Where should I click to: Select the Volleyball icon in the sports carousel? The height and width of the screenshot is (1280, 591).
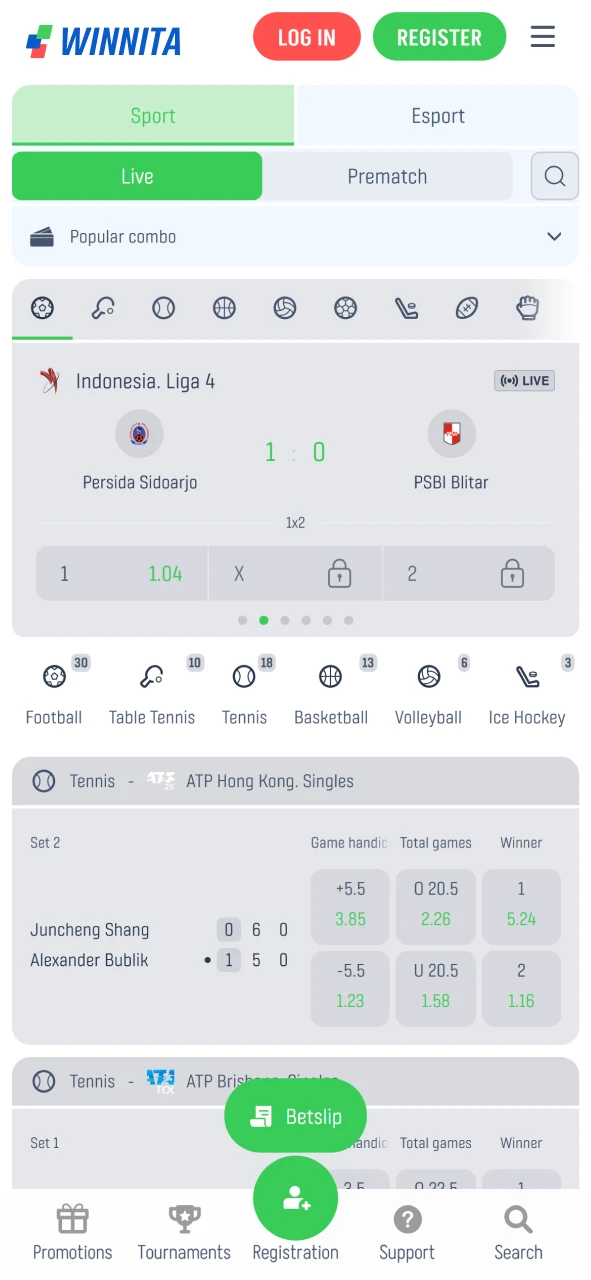285,308
